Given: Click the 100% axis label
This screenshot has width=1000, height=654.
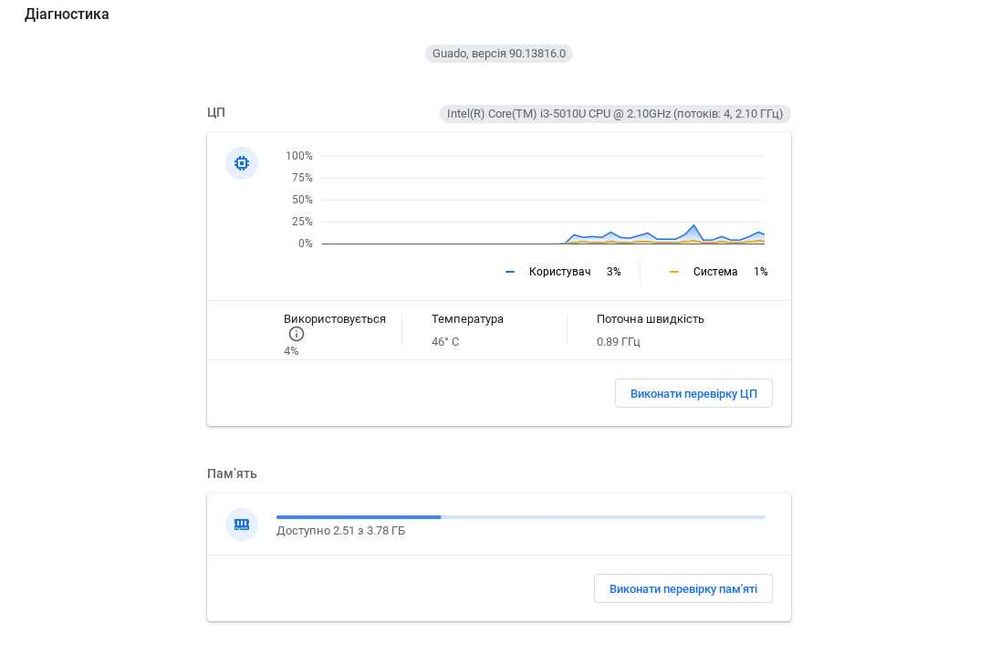Looking at the screenshot, I should [x=299, y=156].
